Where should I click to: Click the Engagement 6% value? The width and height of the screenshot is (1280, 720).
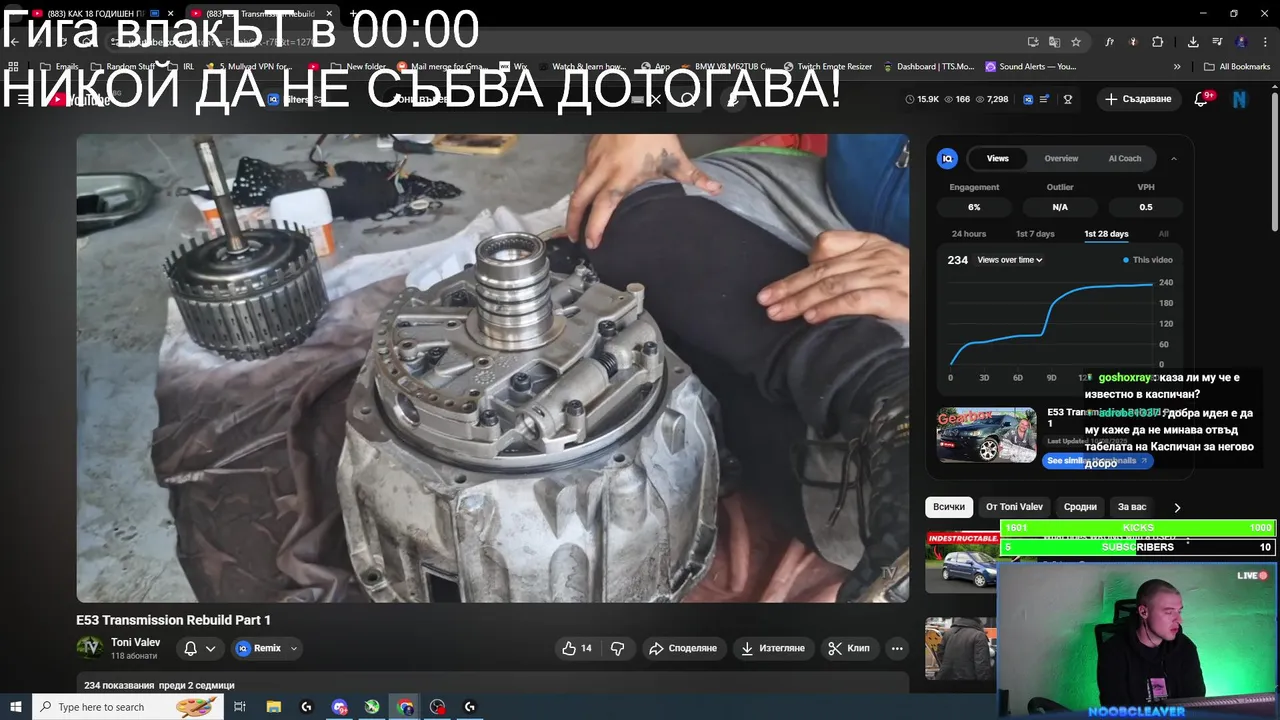[x=974, y=207]
